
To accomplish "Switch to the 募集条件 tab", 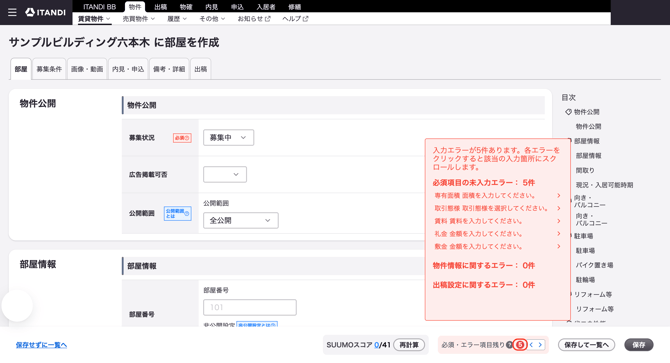I will (49, 69).
